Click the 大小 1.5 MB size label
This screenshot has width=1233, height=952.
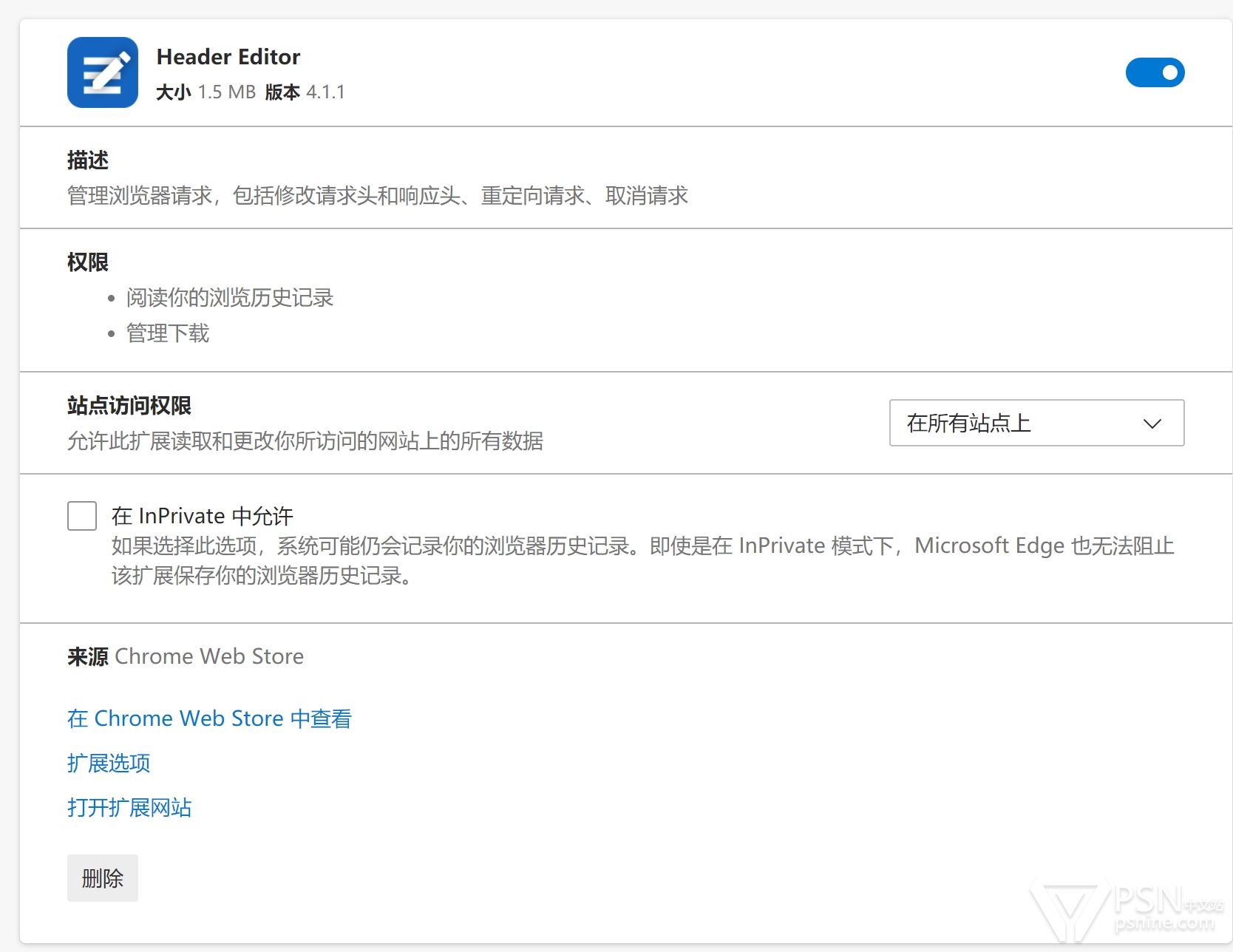pos(205,92)
